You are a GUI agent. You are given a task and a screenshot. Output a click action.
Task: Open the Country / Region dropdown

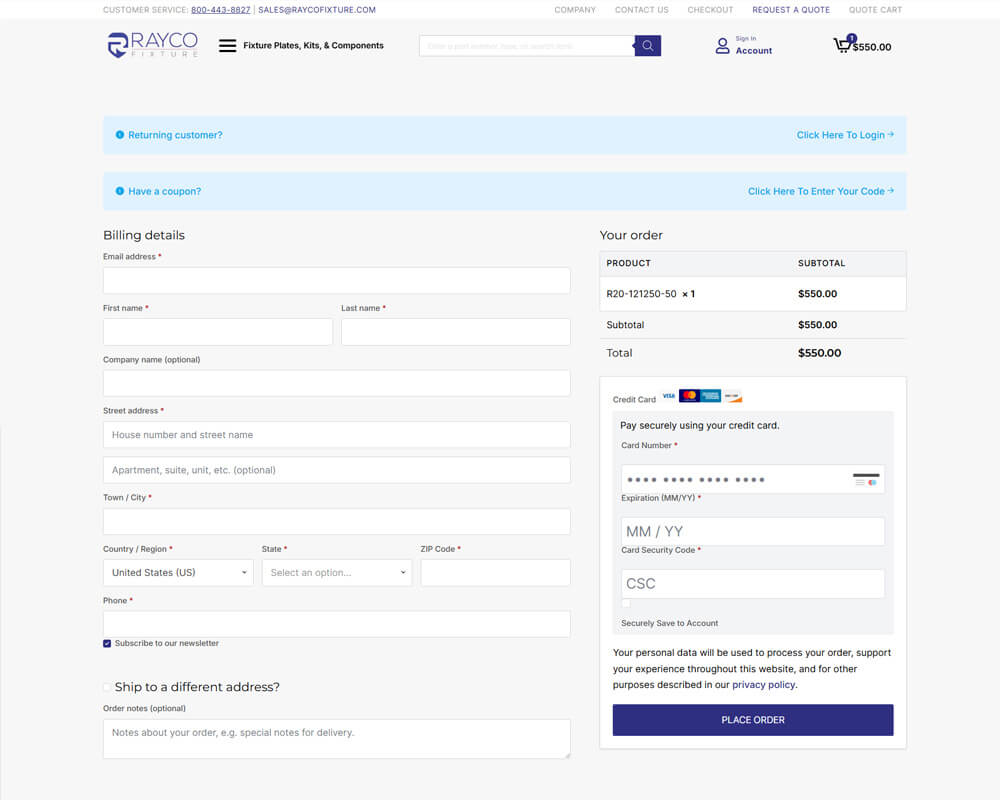pos(178,573)
